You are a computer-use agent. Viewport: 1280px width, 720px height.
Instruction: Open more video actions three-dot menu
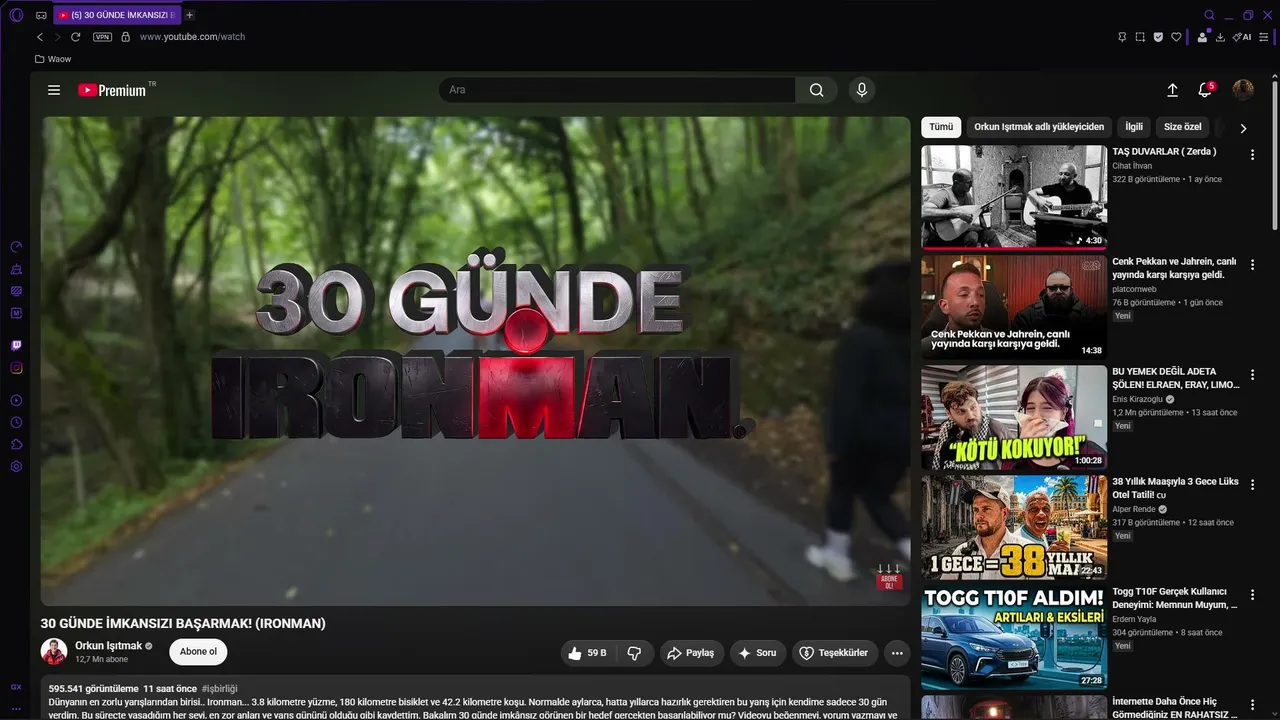pos(897,653)
